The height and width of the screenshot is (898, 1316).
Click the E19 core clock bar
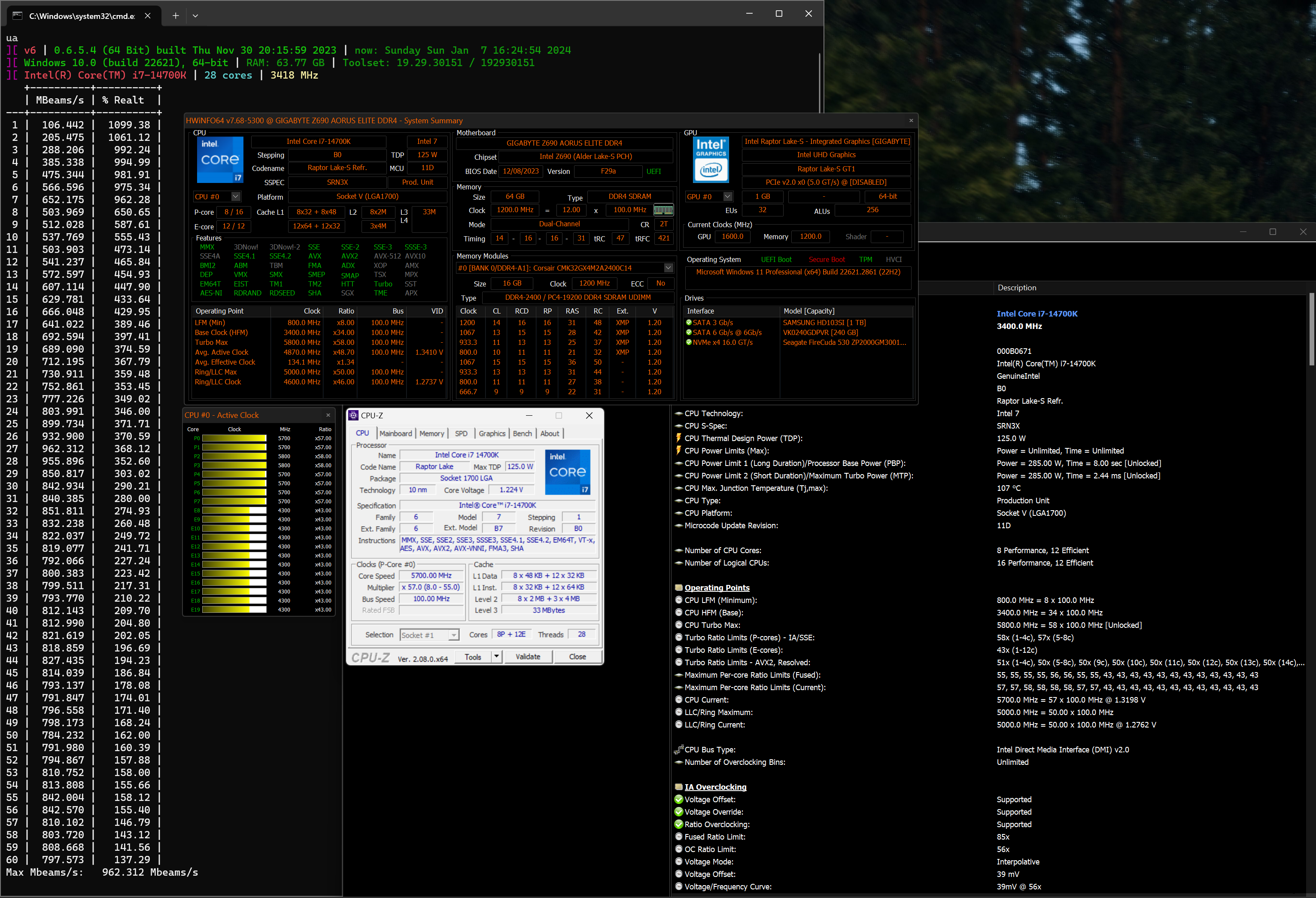coord(234,610)
